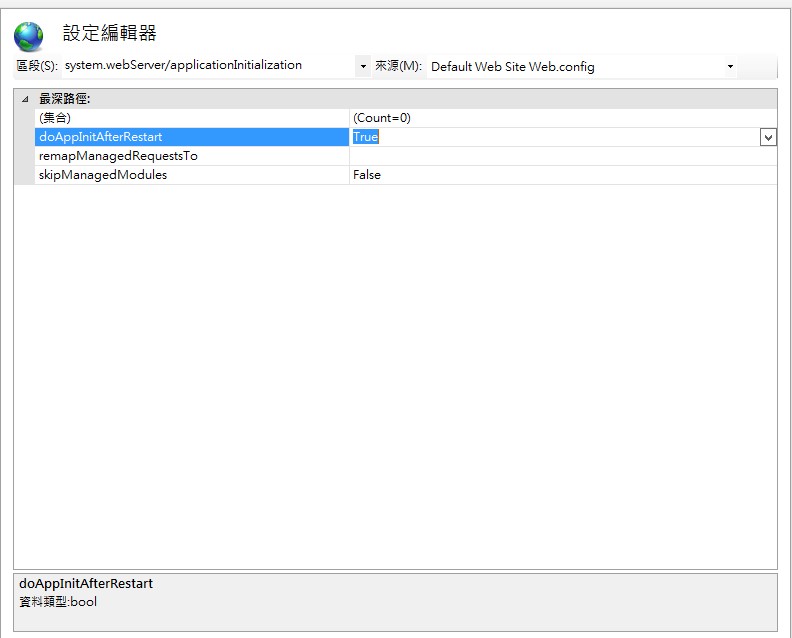This screenshot has width=792, height=638.
Task: Collapse the 最深路徑 group triangle
Action: (x=25, y=99)
